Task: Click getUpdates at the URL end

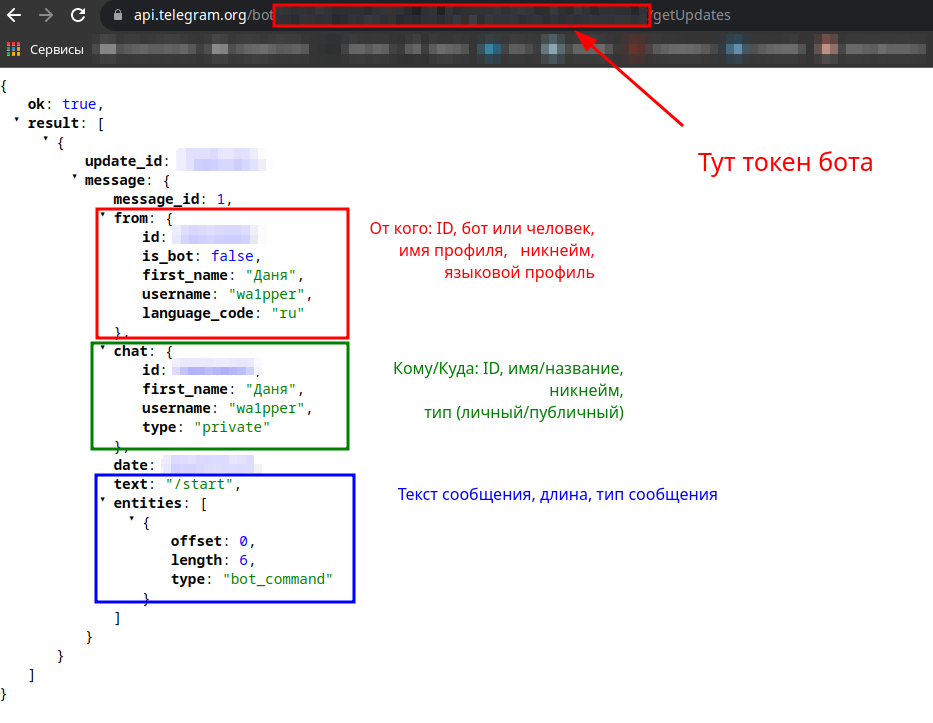Action: (x=692, y=15)
